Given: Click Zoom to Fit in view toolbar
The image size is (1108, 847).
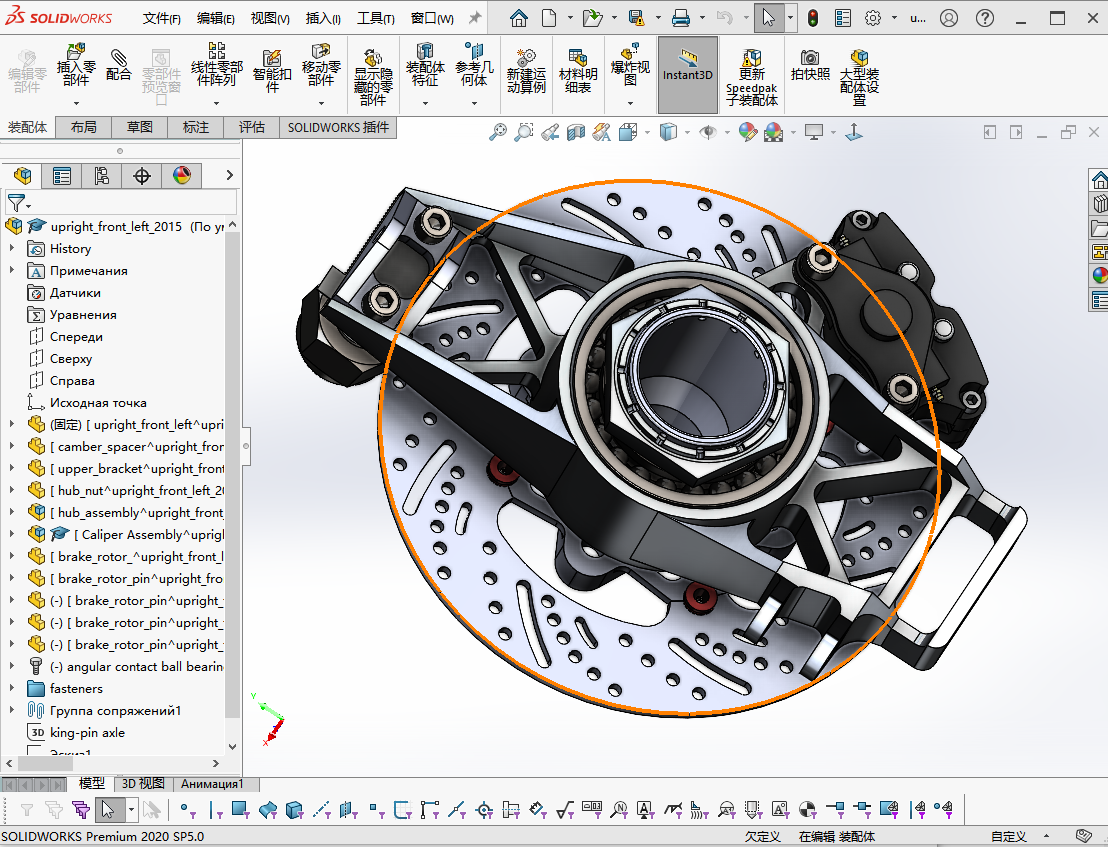Looking at the screenshot, I should 498,132.
